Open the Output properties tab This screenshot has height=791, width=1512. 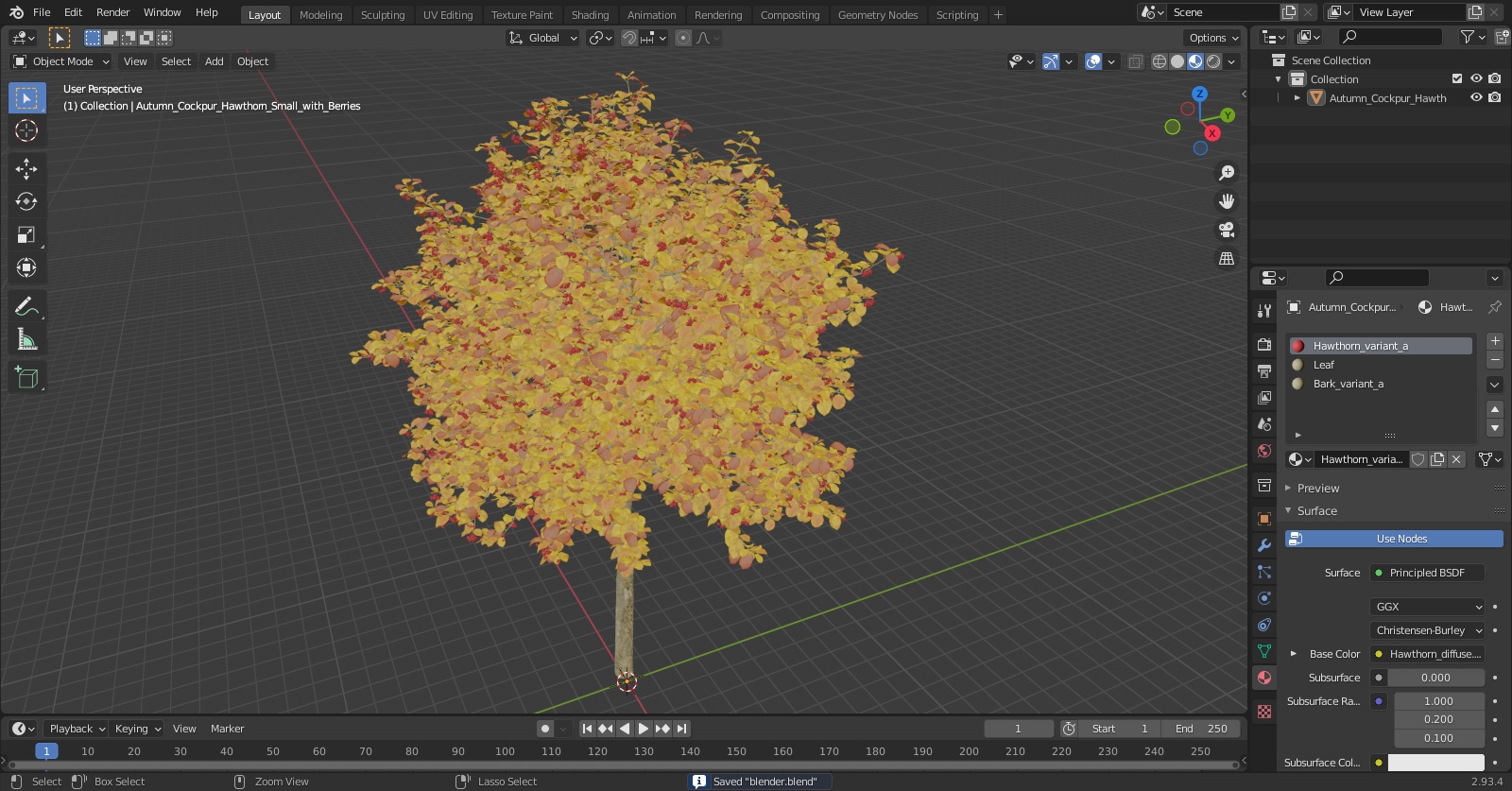pyautogui.click(x=1264, y=371)
